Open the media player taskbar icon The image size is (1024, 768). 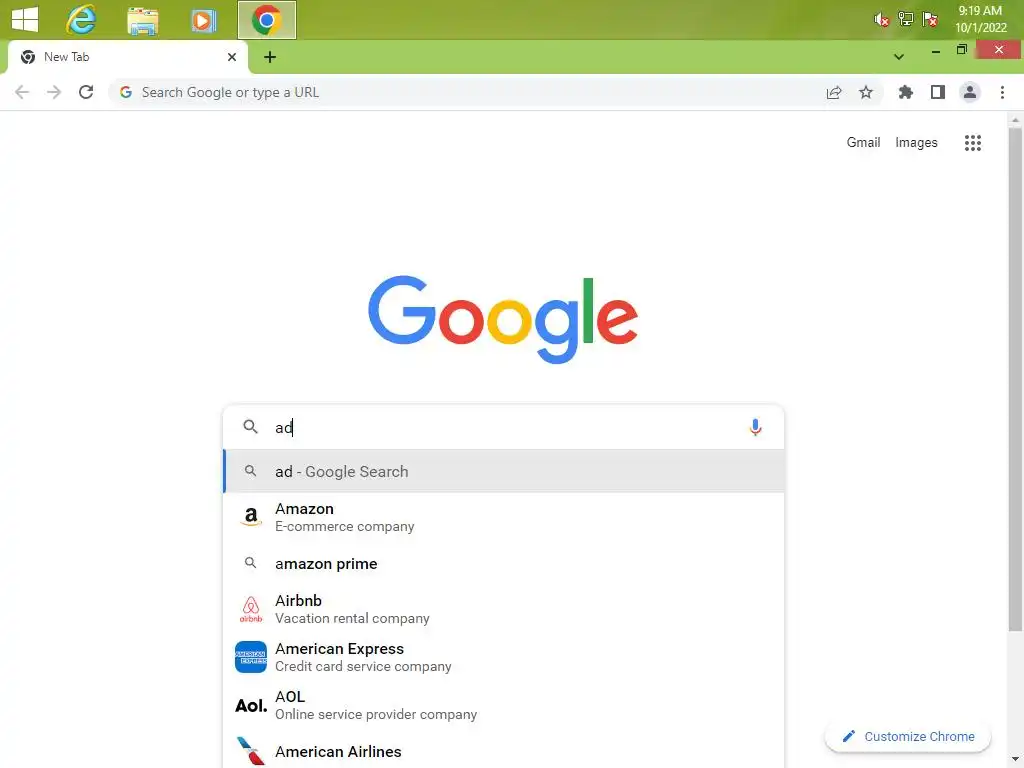click(x=204, y=20)
